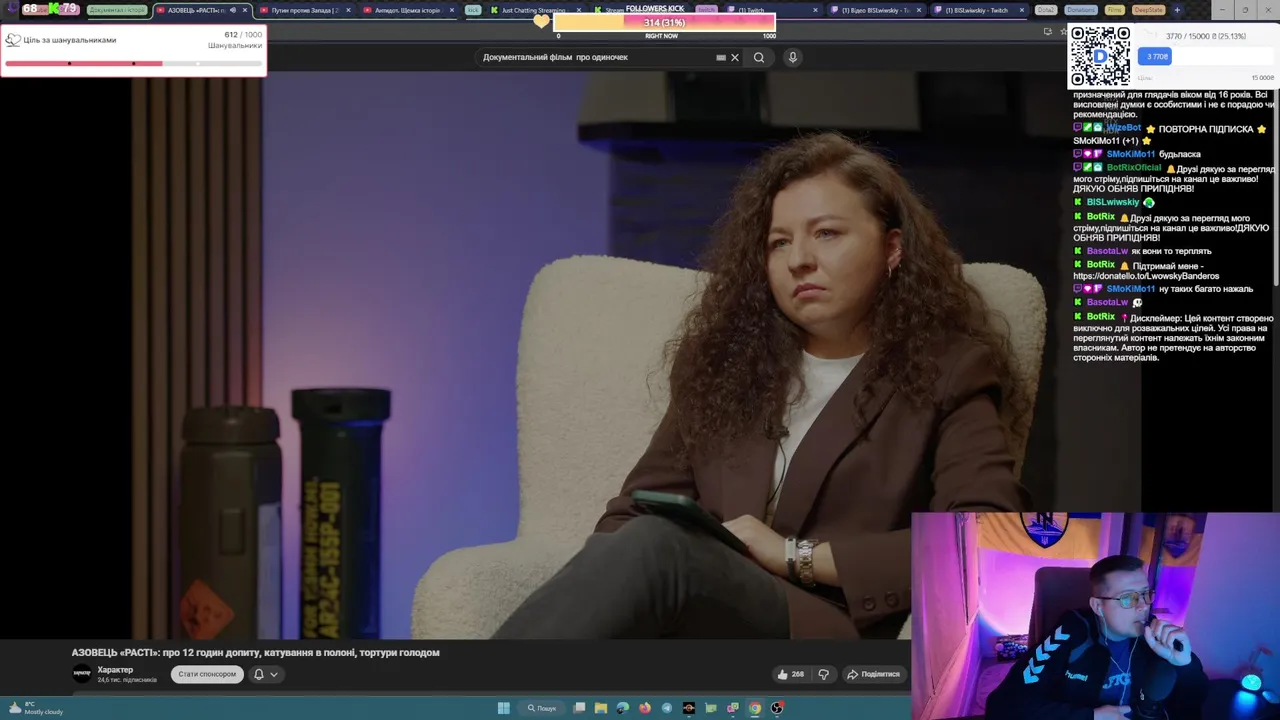1280x720 pixels.
Task: Launch Firefox from the taskbar
Action: click(644, 708)
